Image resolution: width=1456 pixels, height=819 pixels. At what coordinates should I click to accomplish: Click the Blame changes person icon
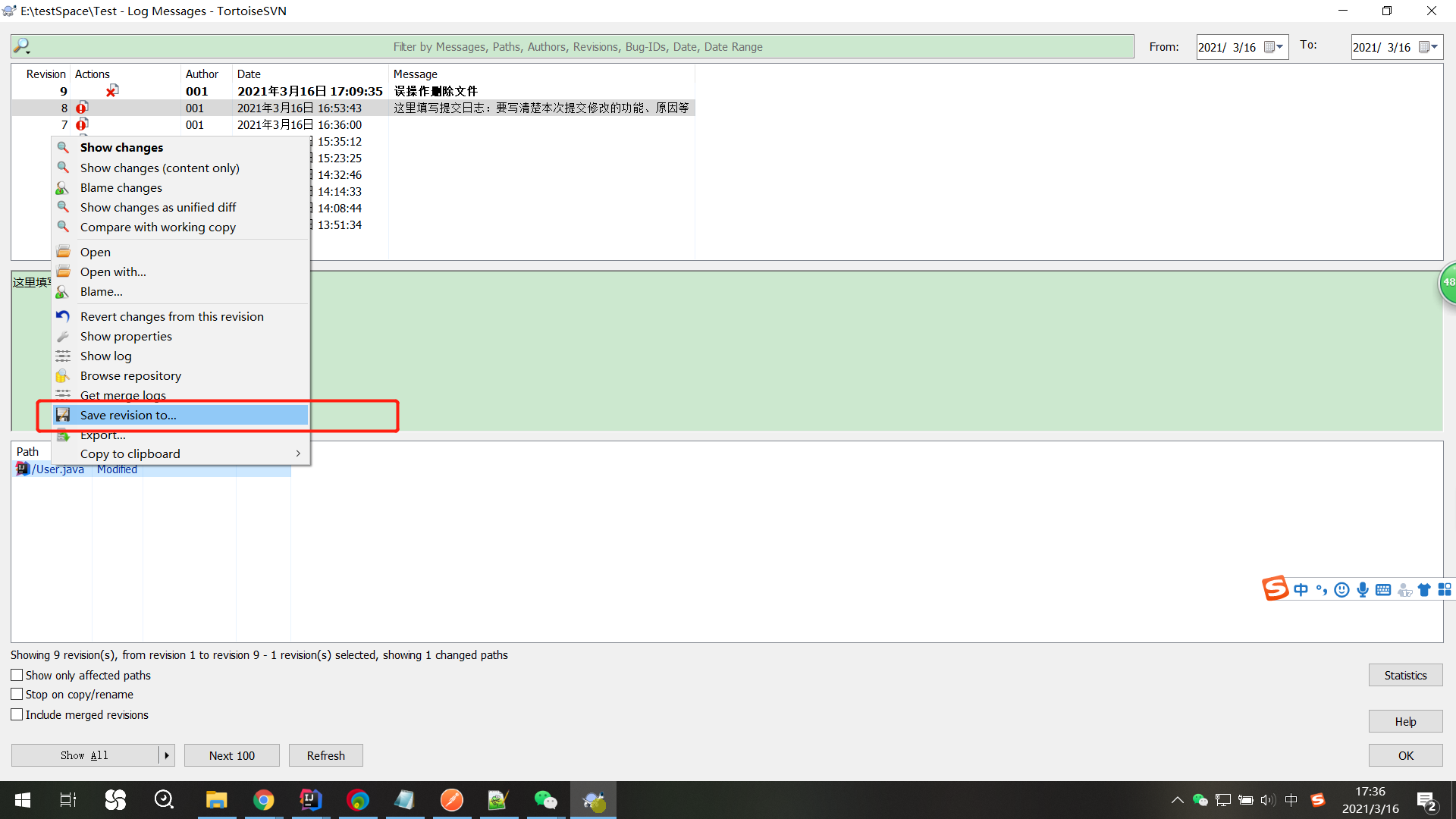(63, 188)
